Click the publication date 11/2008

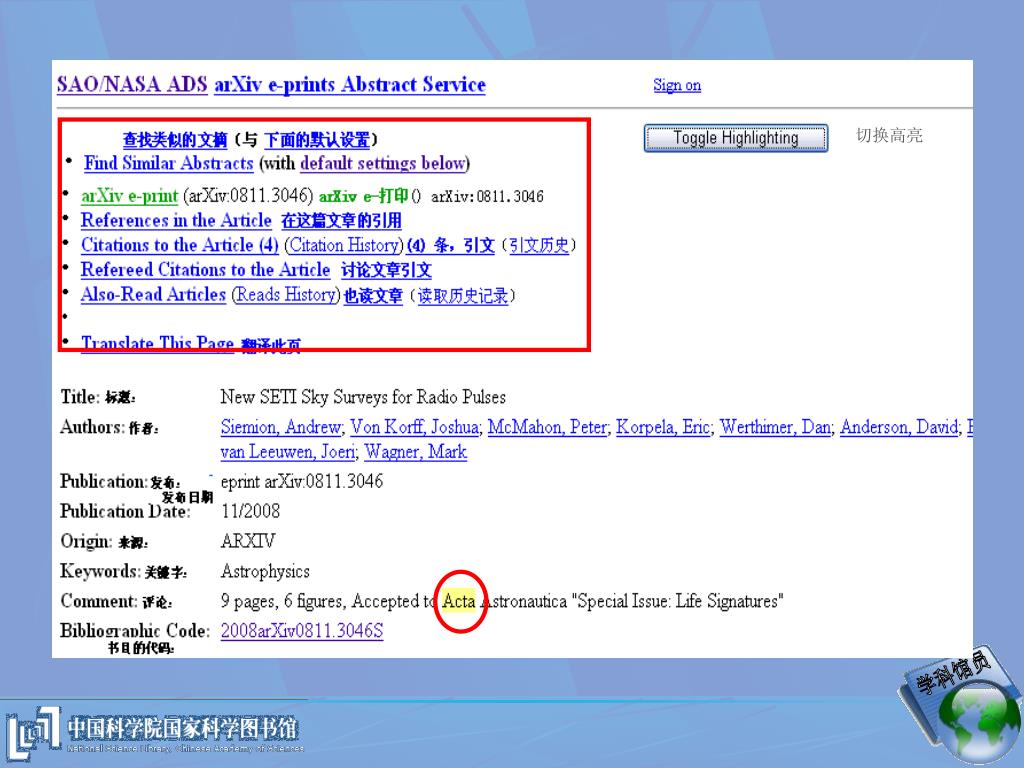(250, 511)
